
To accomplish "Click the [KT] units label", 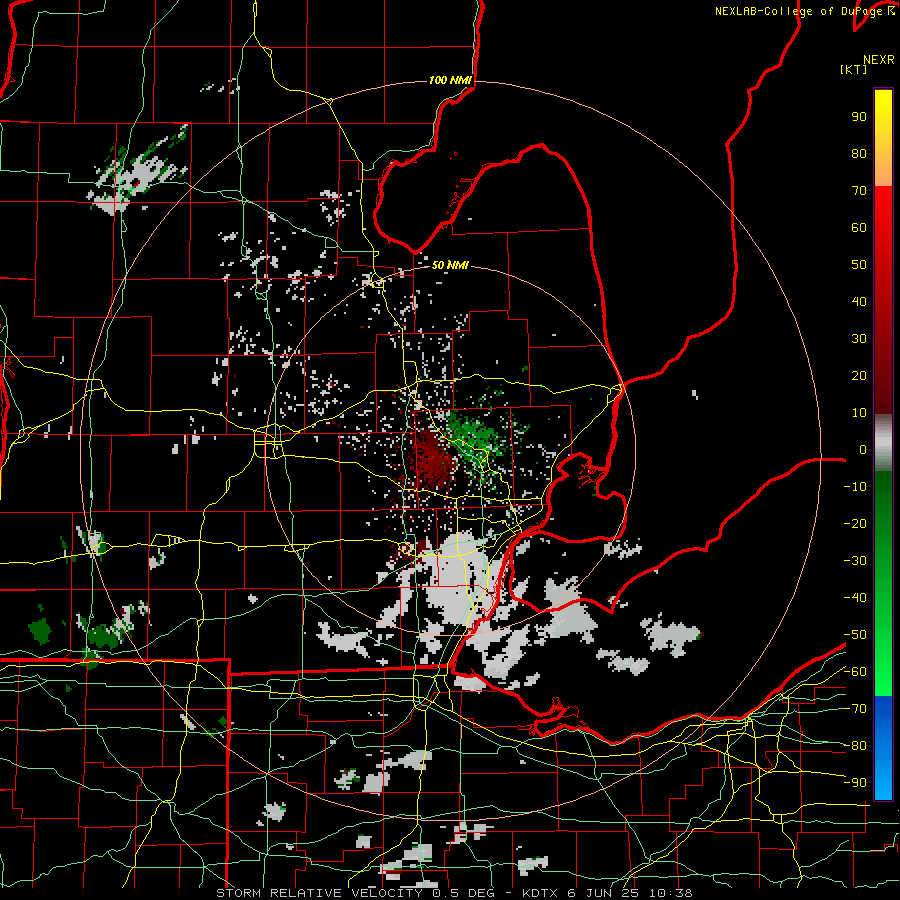I will tap(854, 69).
